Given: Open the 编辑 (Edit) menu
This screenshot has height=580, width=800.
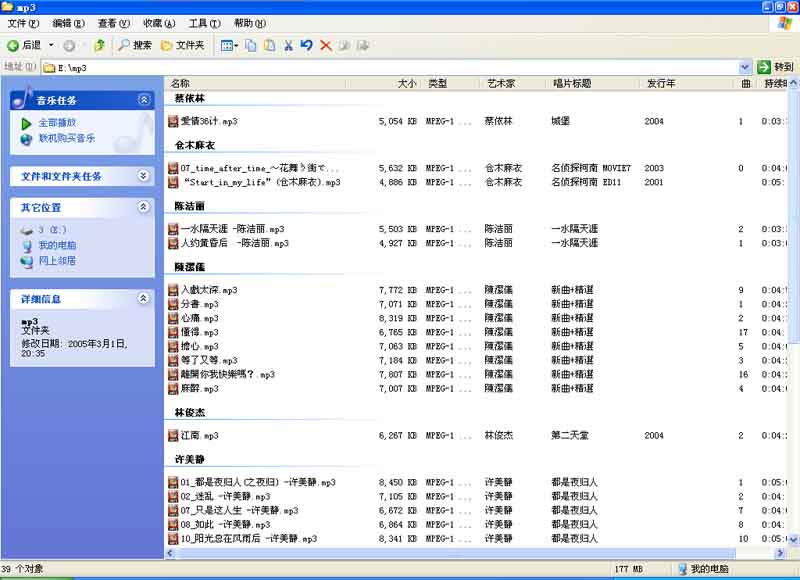Looking at the screenshot, I should 68,23.
